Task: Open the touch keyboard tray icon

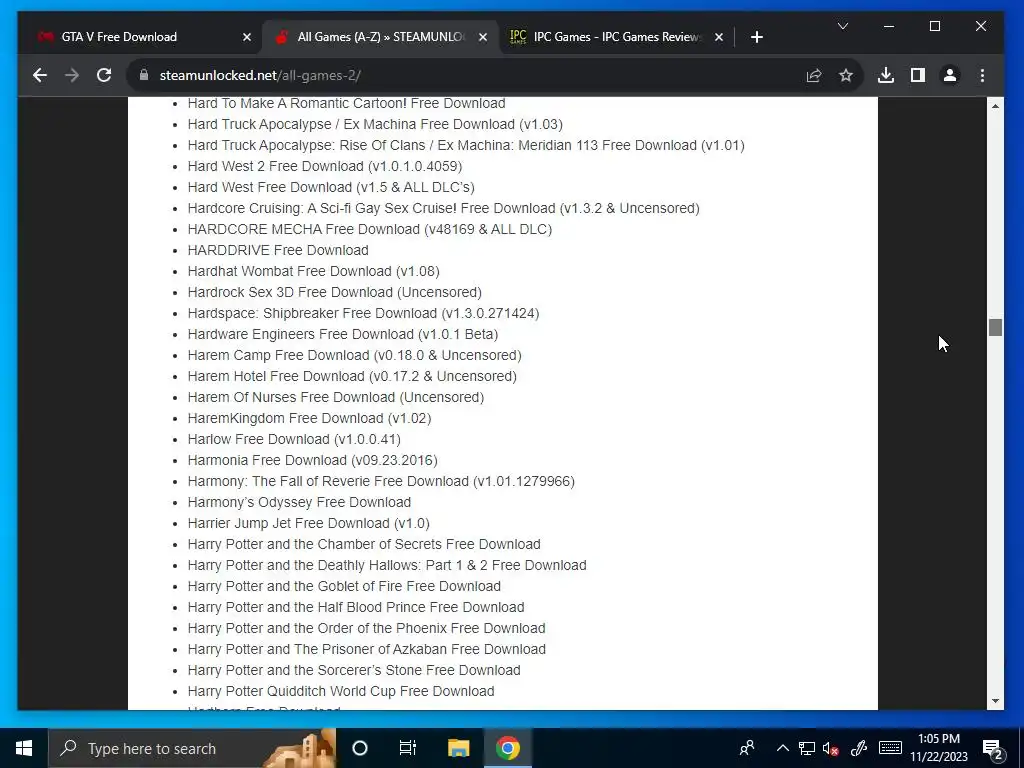Action: pyautogui.click(x=890, y=748)
